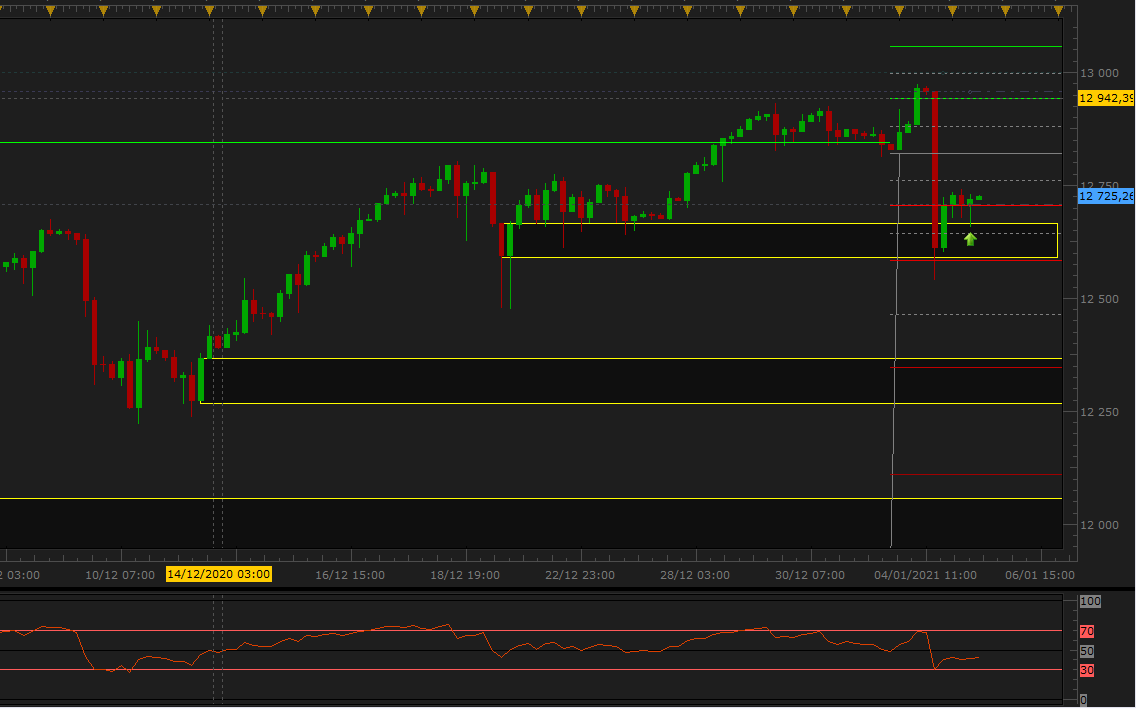Select the upper yellow support zone rectangle
This screenshot has height=709, width=1136.
tap(780, 240)
